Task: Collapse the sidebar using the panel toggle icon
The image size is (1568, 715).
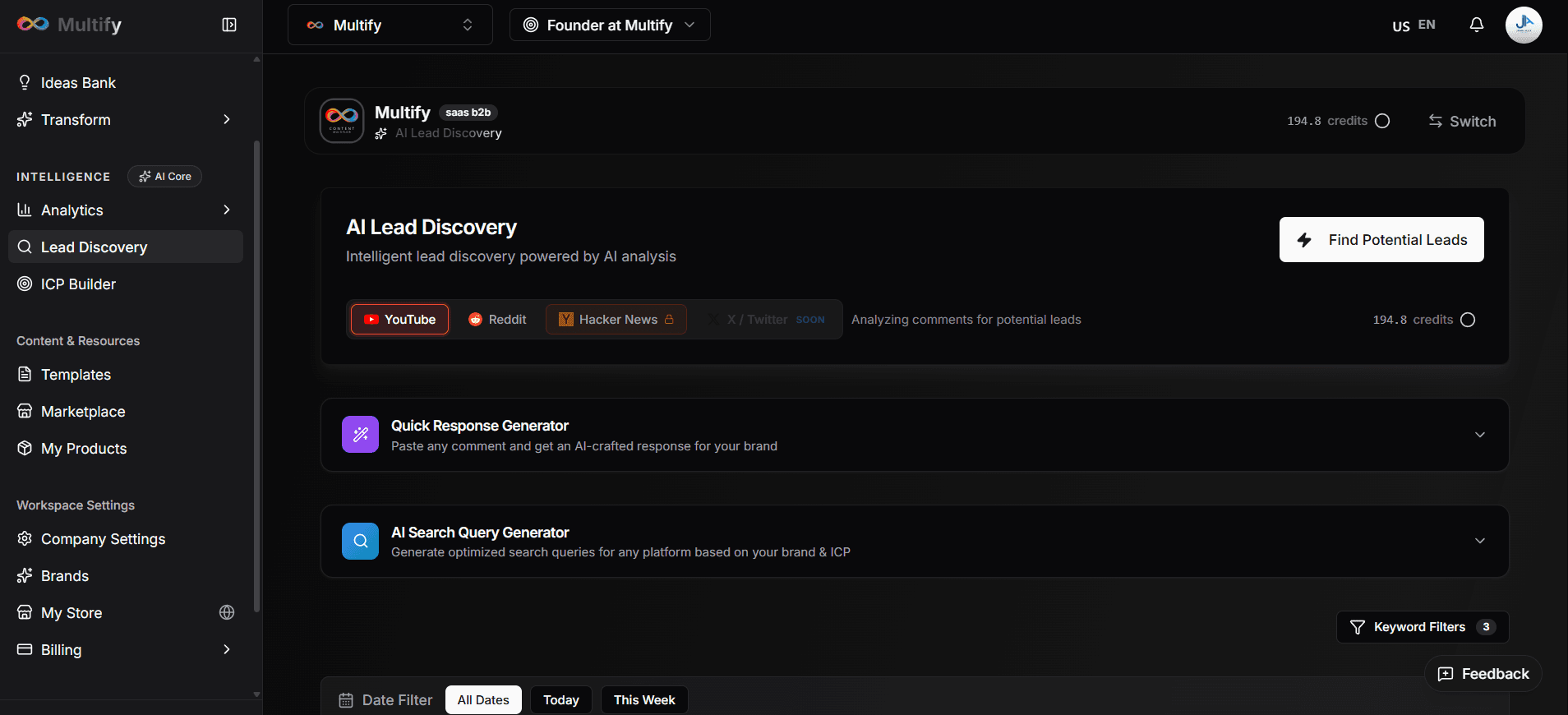Action: 229,25
